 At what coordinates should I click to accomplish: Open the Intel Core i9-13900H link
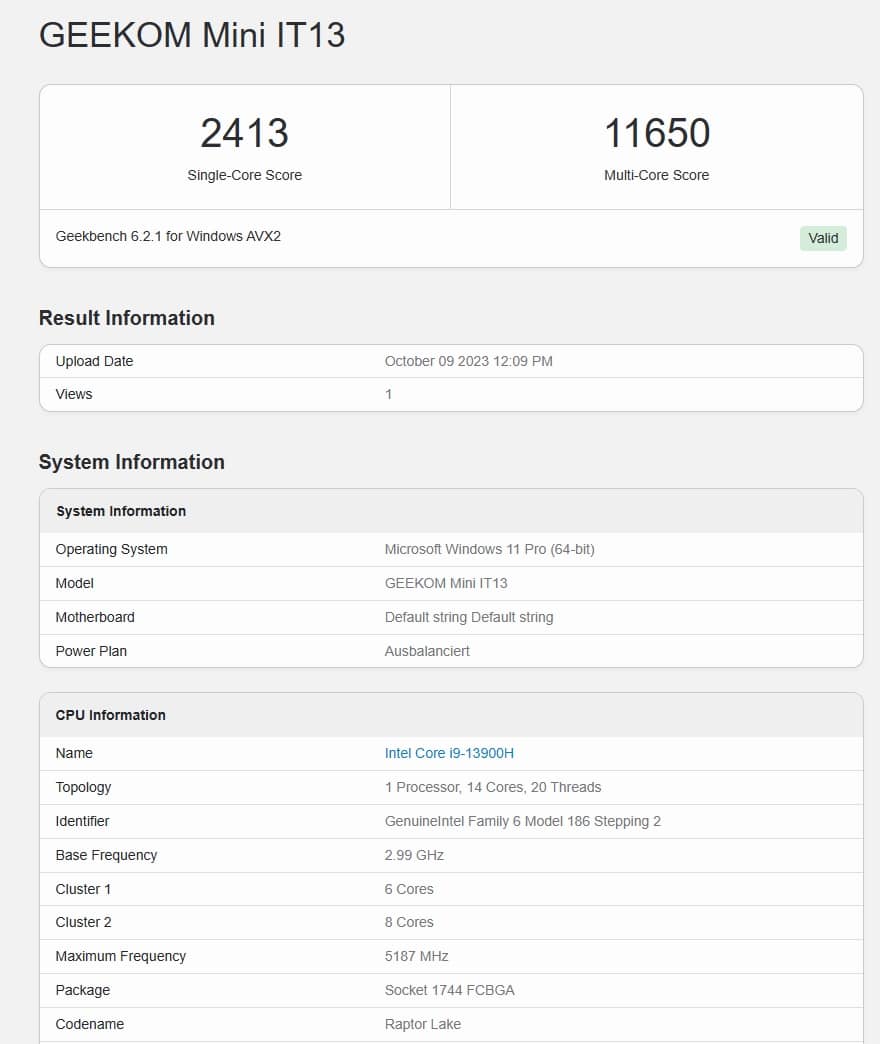449,753
